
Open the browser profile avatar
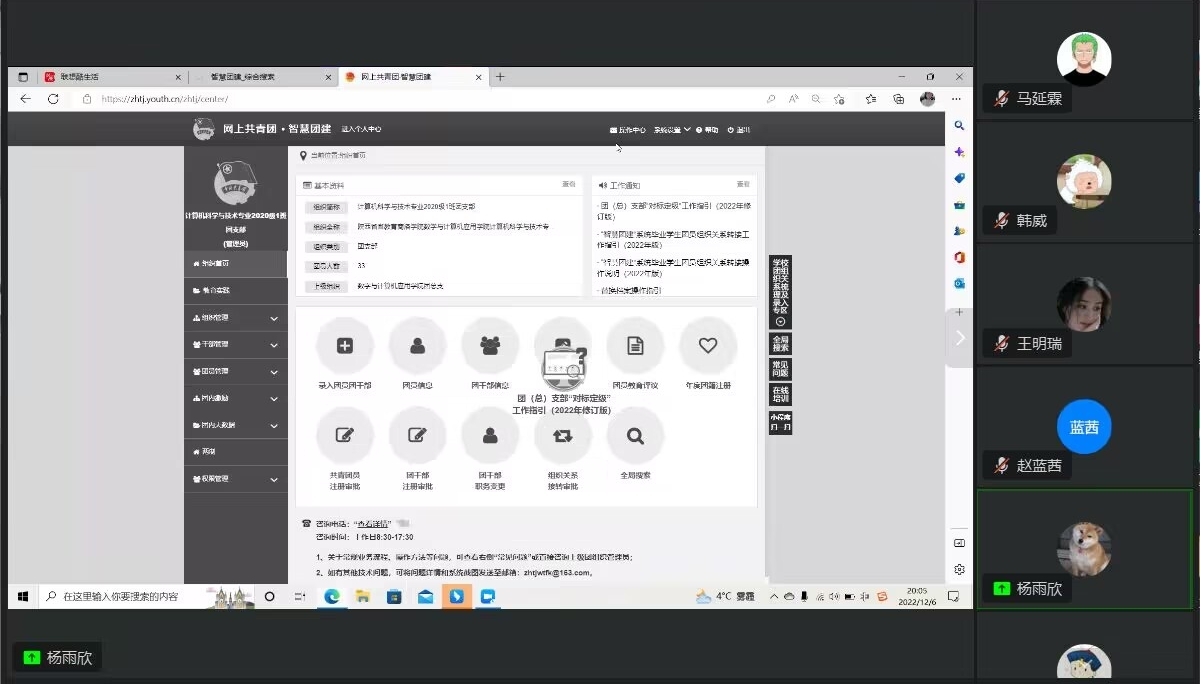(x=927, y=99)
